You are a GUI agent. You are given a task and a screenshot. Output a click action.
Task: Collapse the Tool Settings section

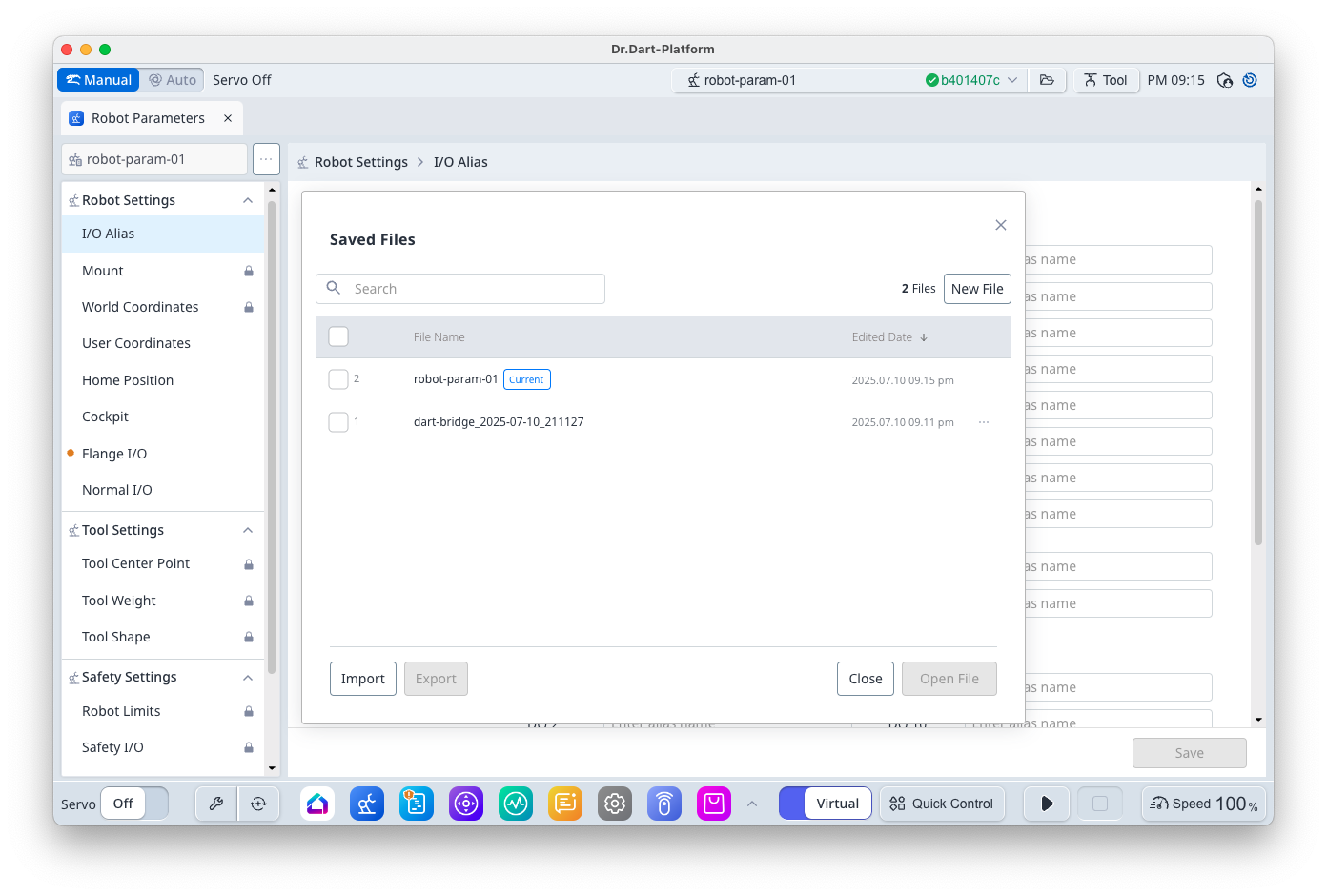[248, 530]
